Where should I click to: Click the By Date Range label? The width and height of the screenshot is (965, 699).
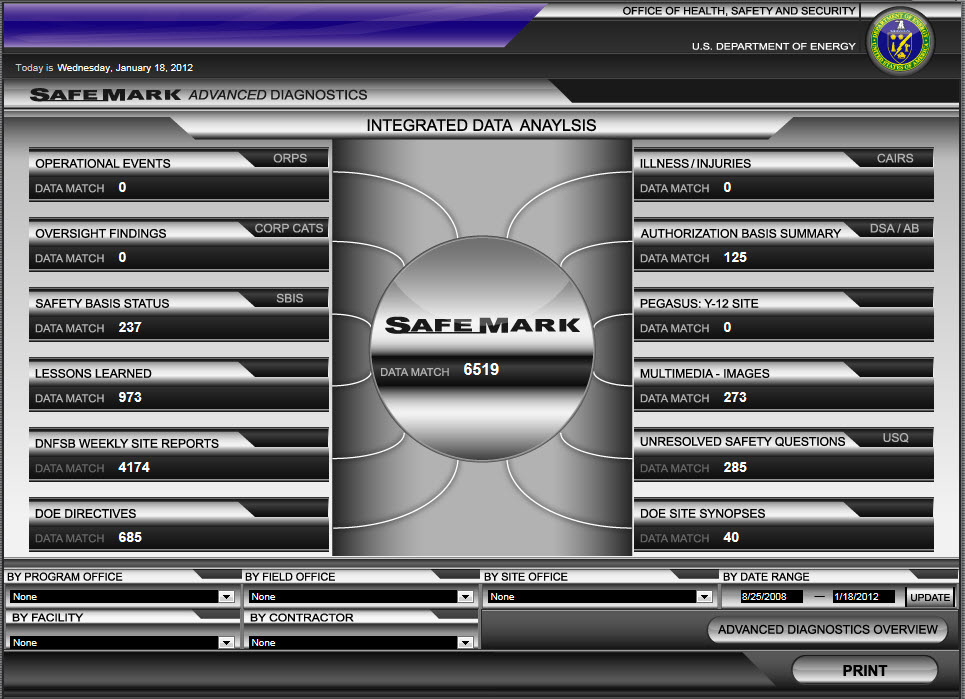(x=766, y=577)
